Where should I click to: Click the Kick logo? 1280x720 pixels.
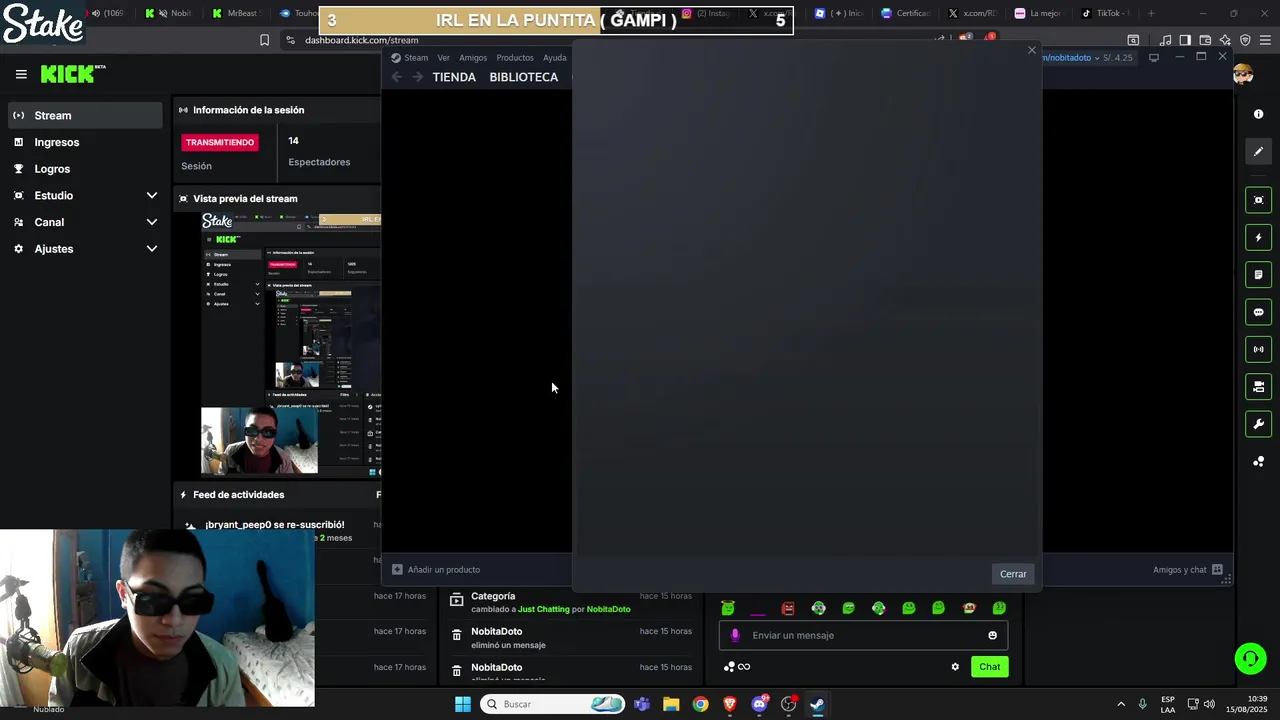tap(72, 74)
